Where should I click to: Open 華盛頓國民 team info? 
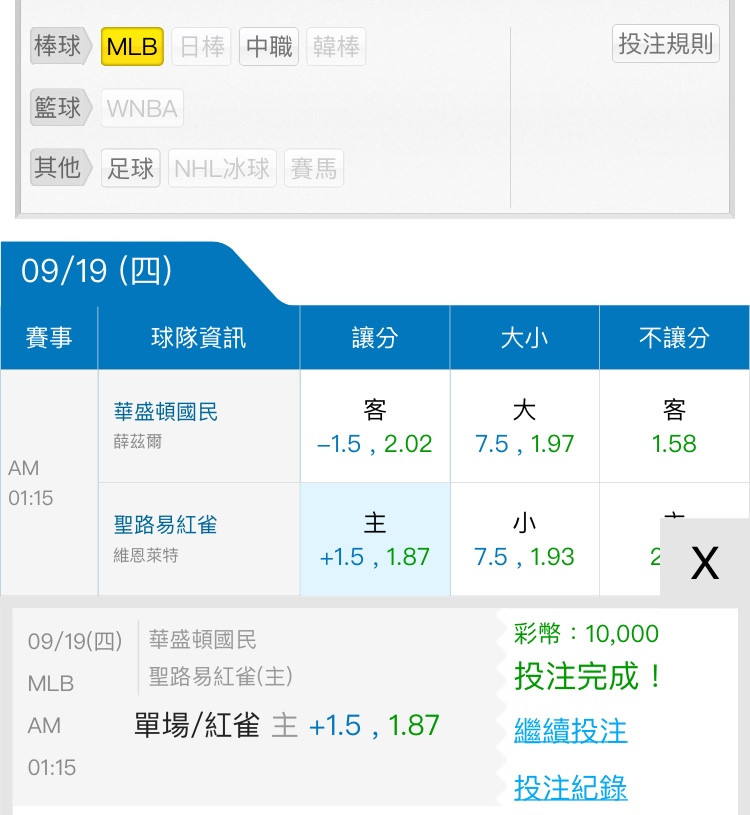coord(166,412)
